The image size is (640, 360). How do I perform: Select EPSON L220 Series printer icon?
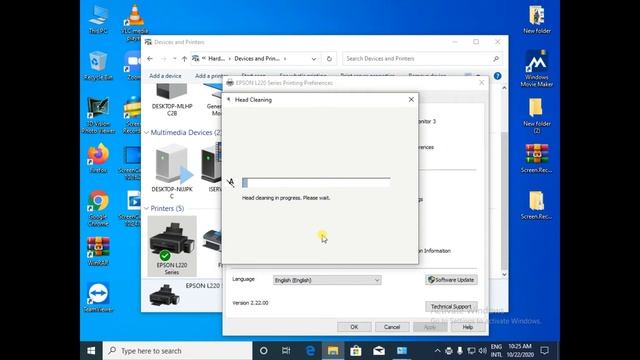coord(172,246)
